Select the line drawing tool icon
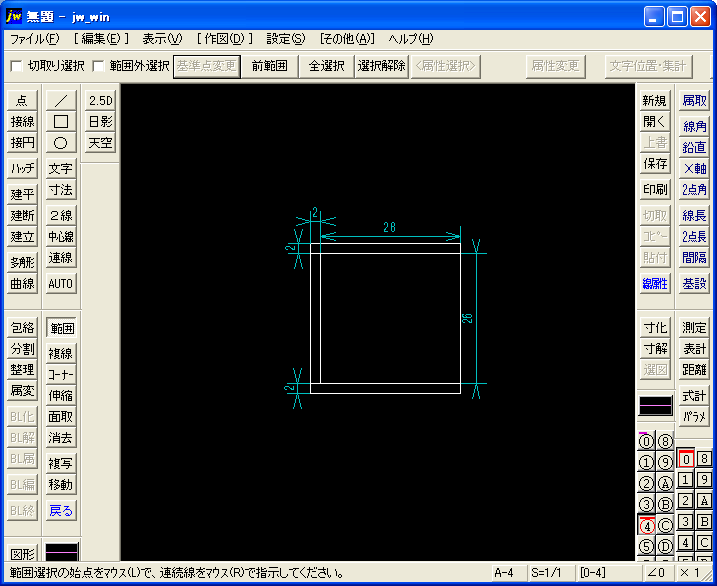 pos(61,100)
